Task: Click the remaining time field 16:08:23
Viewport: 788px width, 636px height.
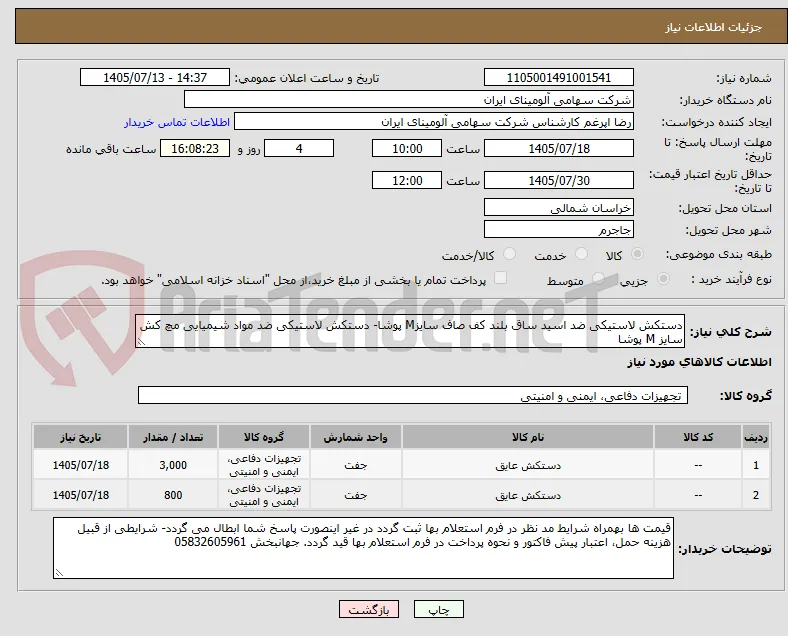Action: click(x=195, y=149)
